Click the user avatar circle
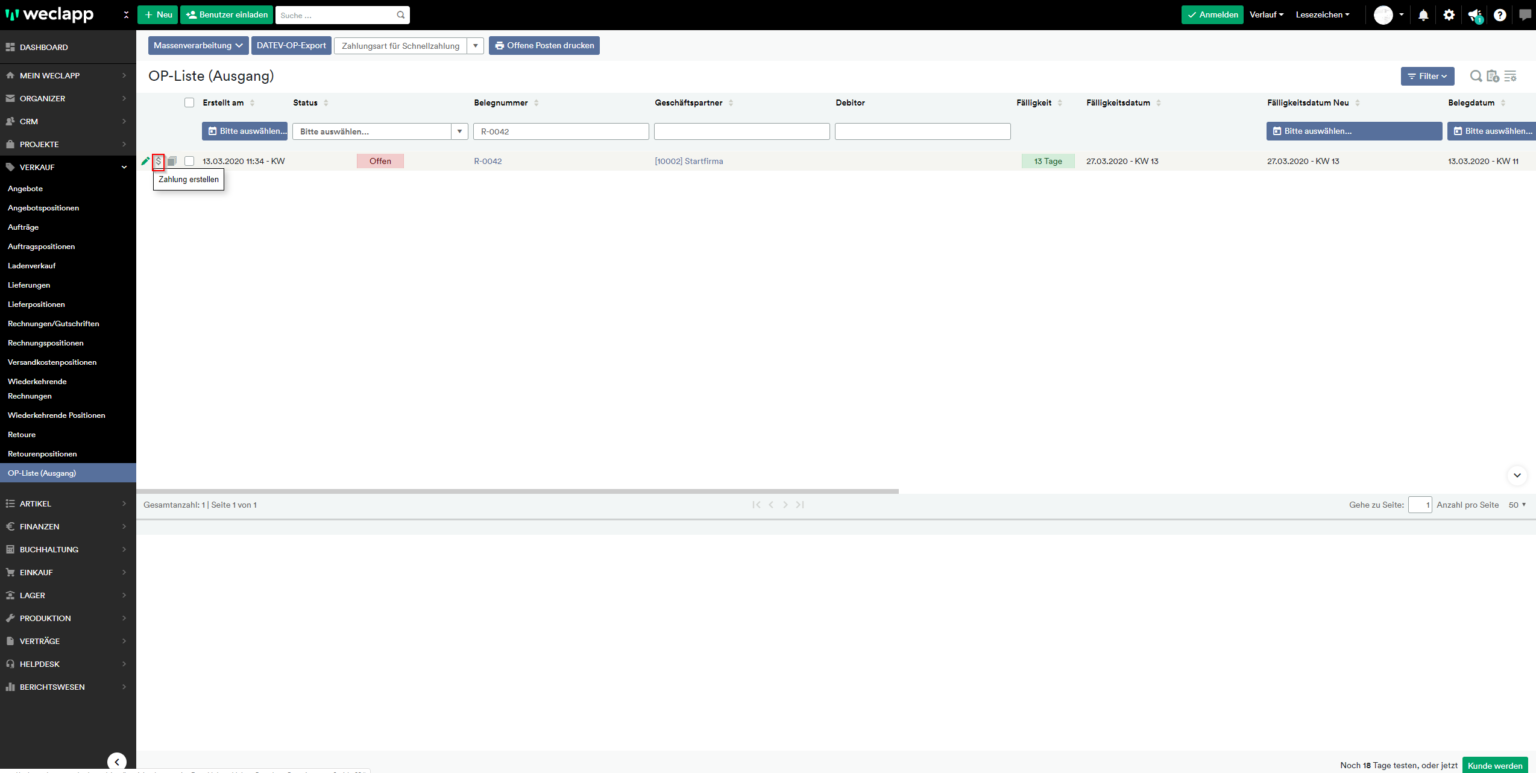The height and width of the screenshot is (773, 1536). coord(1383,15)
